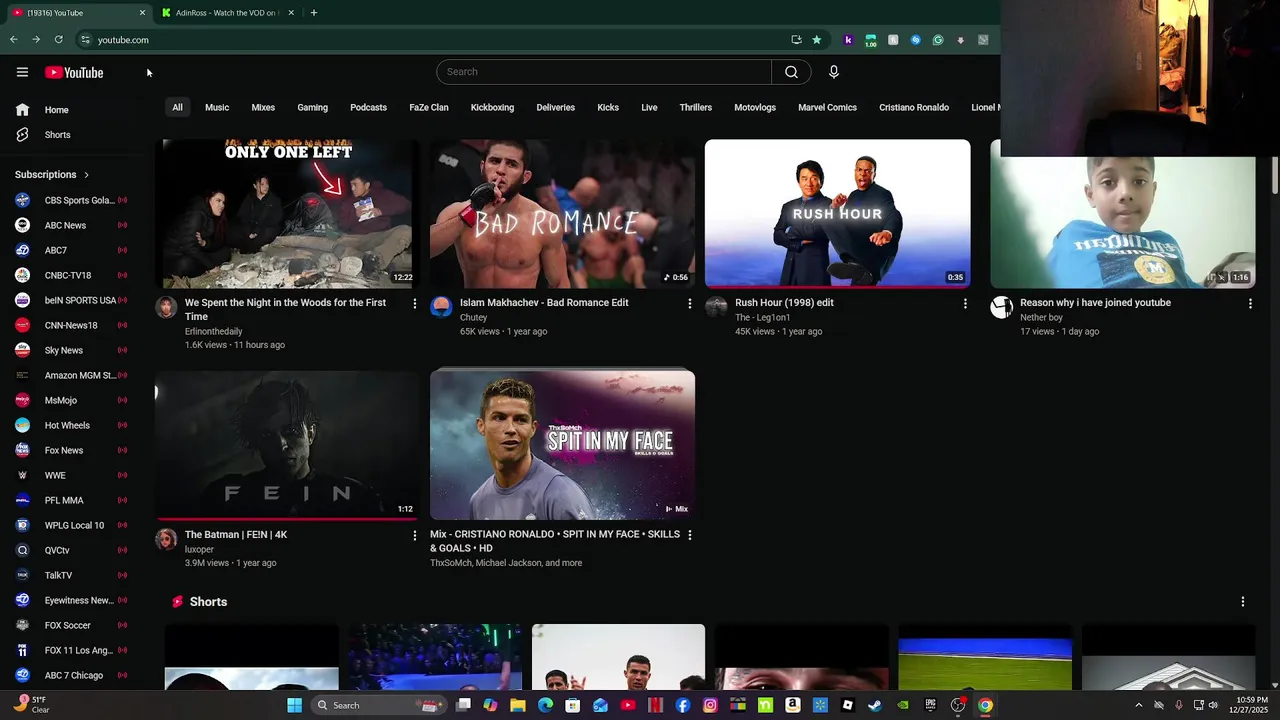
Task: Open the Shorts section more options
Action: 1243,602
